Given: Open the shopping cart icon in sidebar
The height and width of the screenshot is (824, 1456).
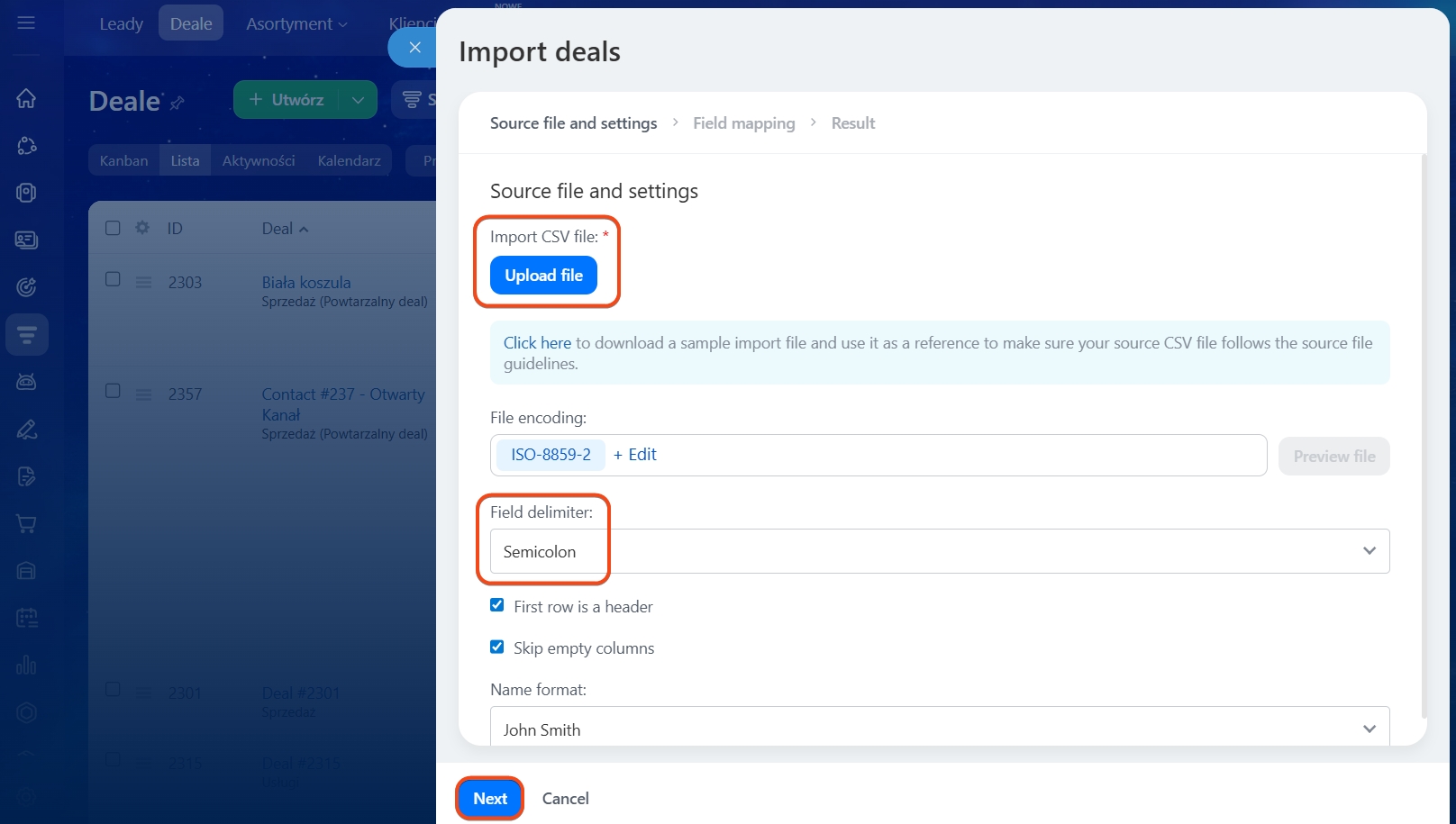Looking at the screenshot, I should [x=26, y=524].
